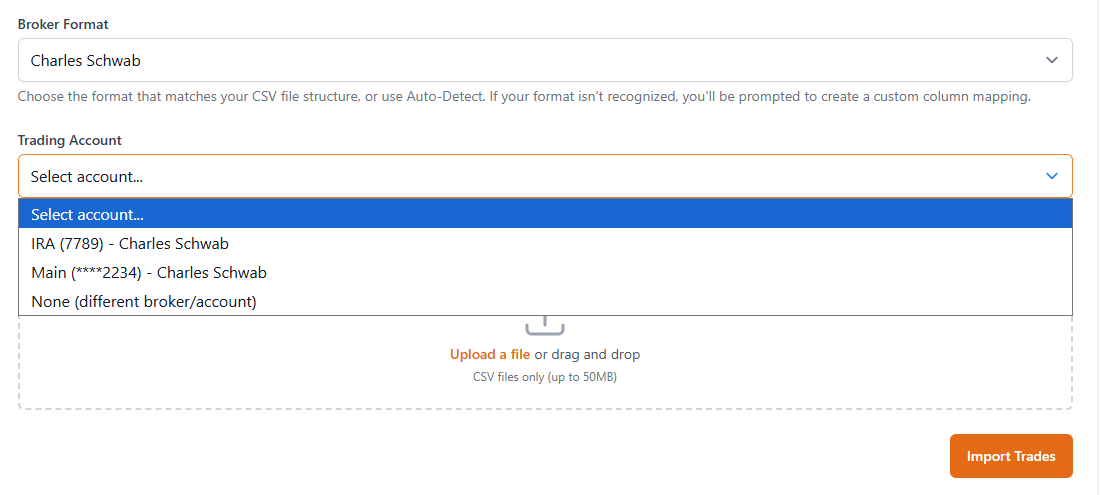Click the Trading Account field label

coord(70,140)
